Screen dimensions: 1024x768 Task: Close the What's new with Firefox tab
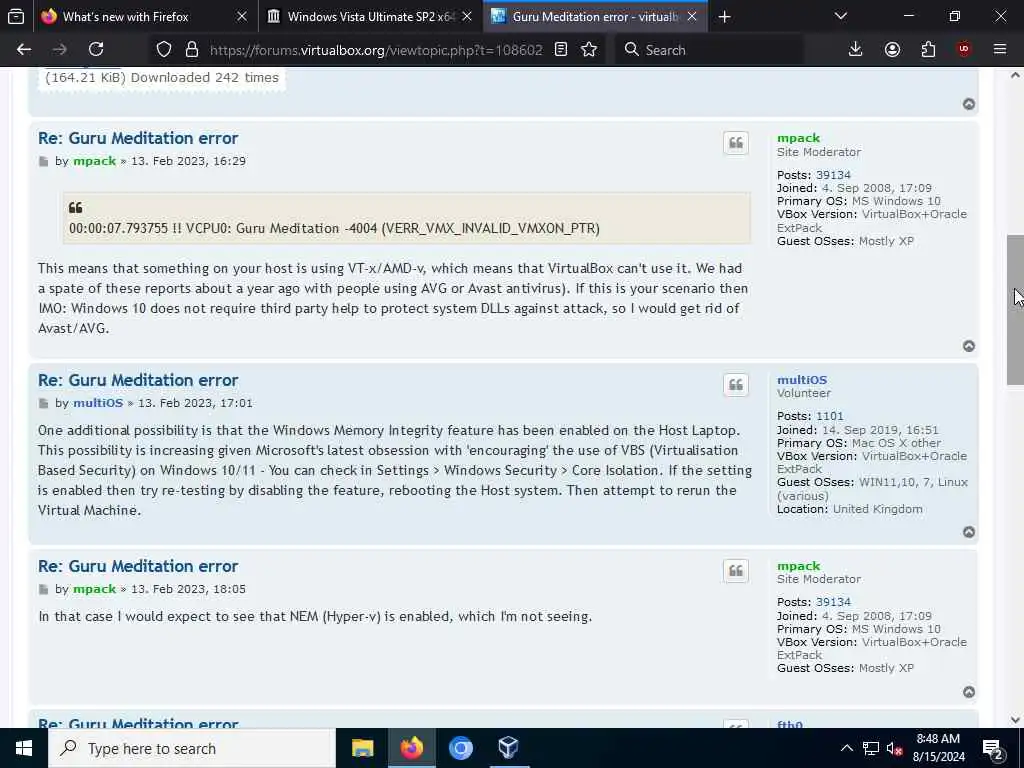pos(242,17)
